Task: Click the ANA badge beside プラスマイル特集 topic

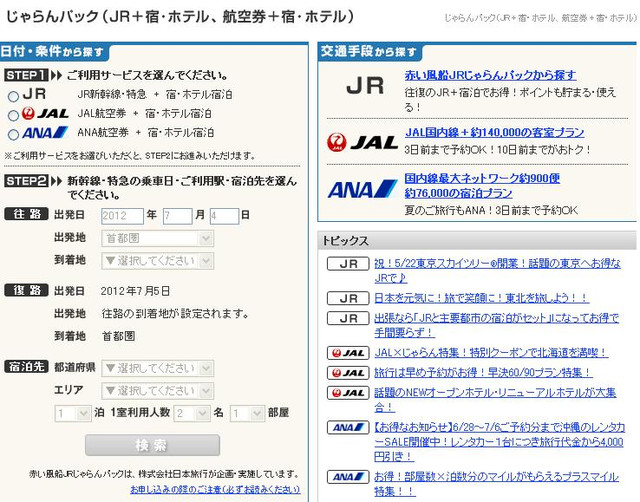Action: tap(348, 477)
